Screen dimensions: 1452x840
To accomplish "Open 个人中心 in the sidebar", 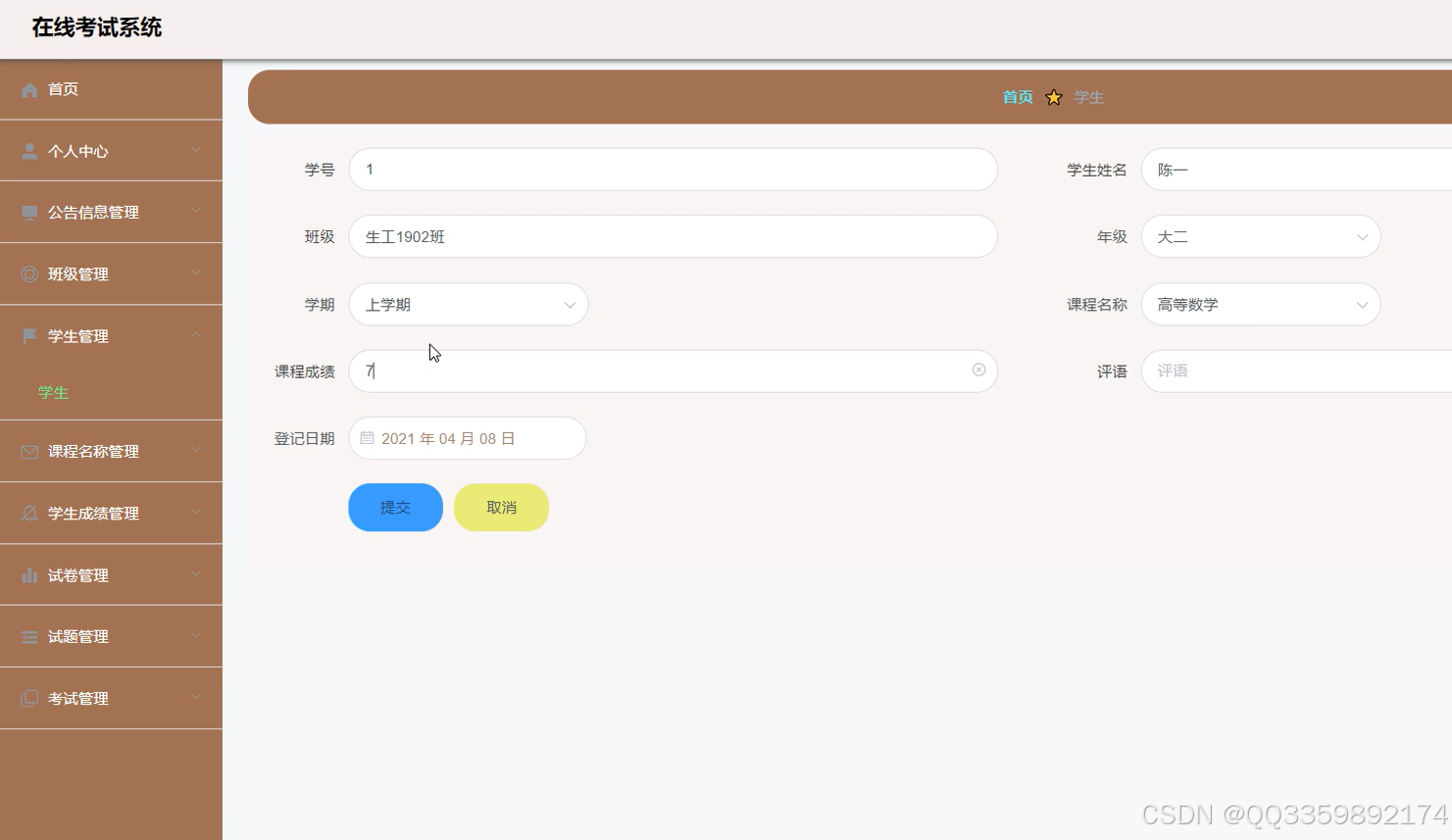I will pyautogui.click(x=111, y=151).
